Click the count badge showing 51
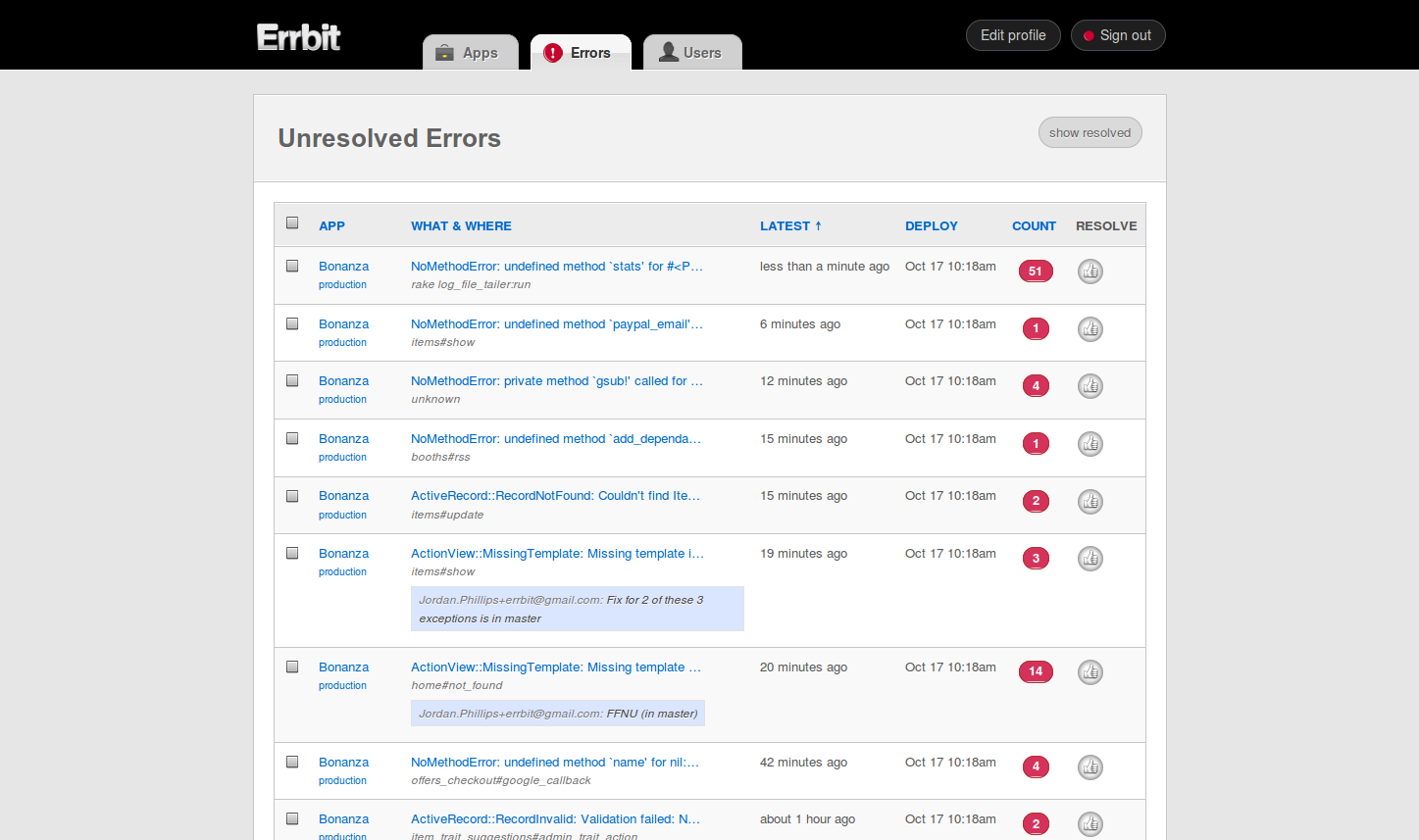This screenshot has width=1419, height=840. click(x=1035, y=271)
